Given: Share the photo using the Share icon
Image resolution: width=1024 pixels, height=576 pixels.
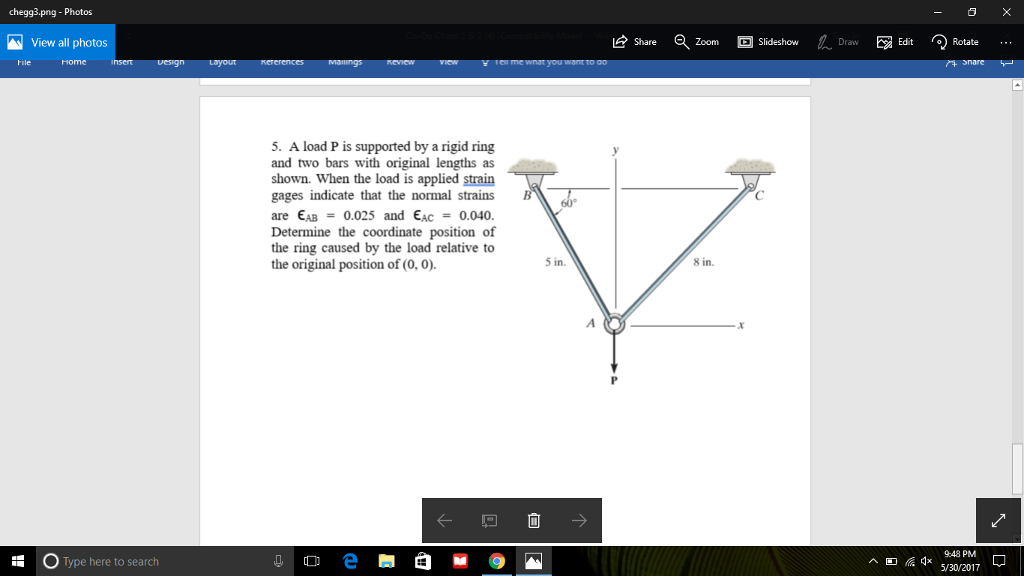Looking at the screenshot, I should (634, 43).
